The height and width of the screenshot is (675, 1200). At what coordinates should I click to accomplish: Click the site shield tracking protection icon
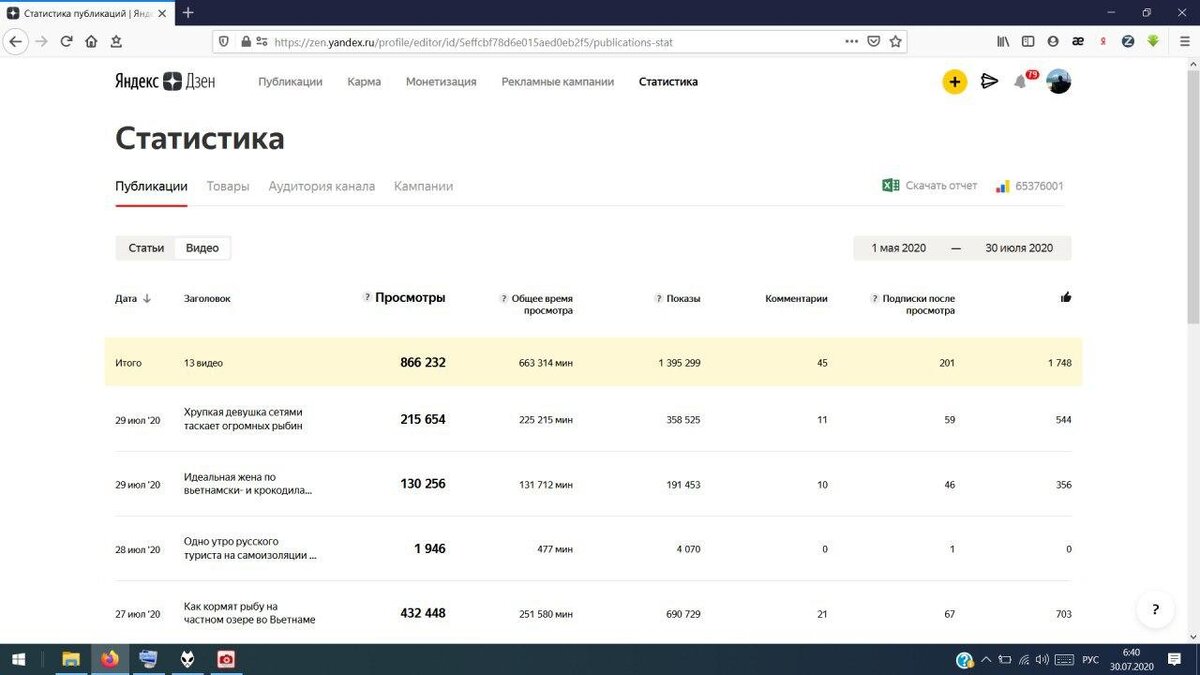[x=223, y=42]
